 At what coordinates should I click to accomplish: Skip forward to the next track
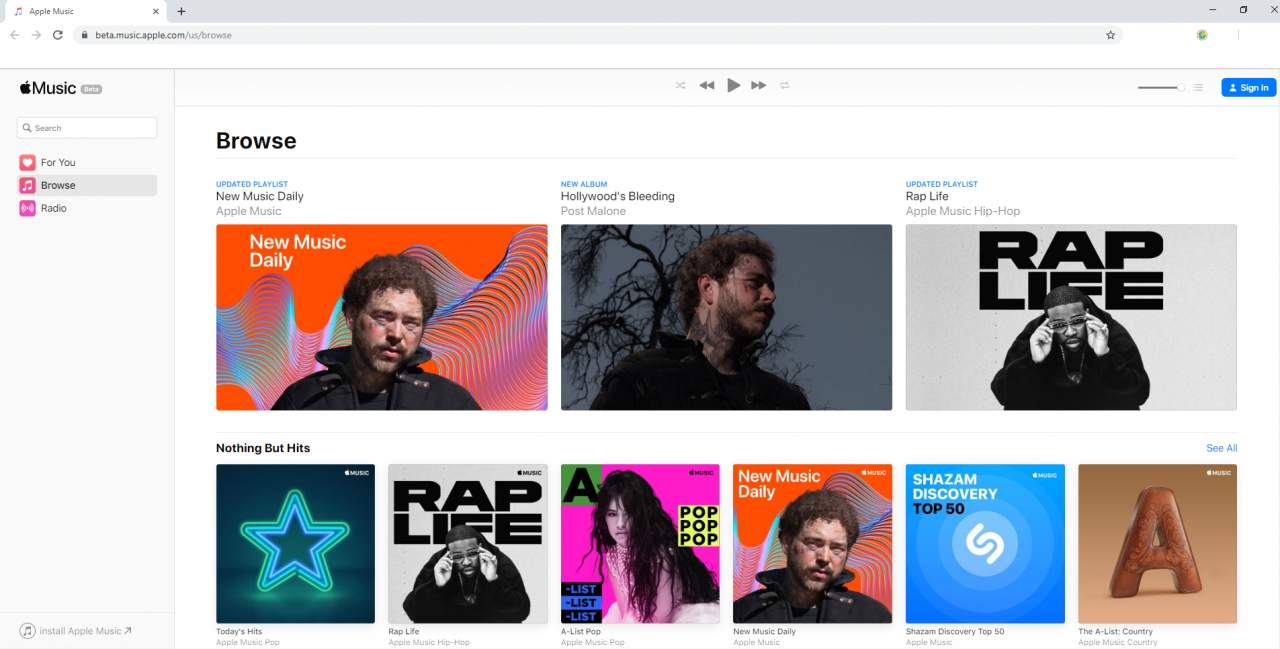coord(759,86)
